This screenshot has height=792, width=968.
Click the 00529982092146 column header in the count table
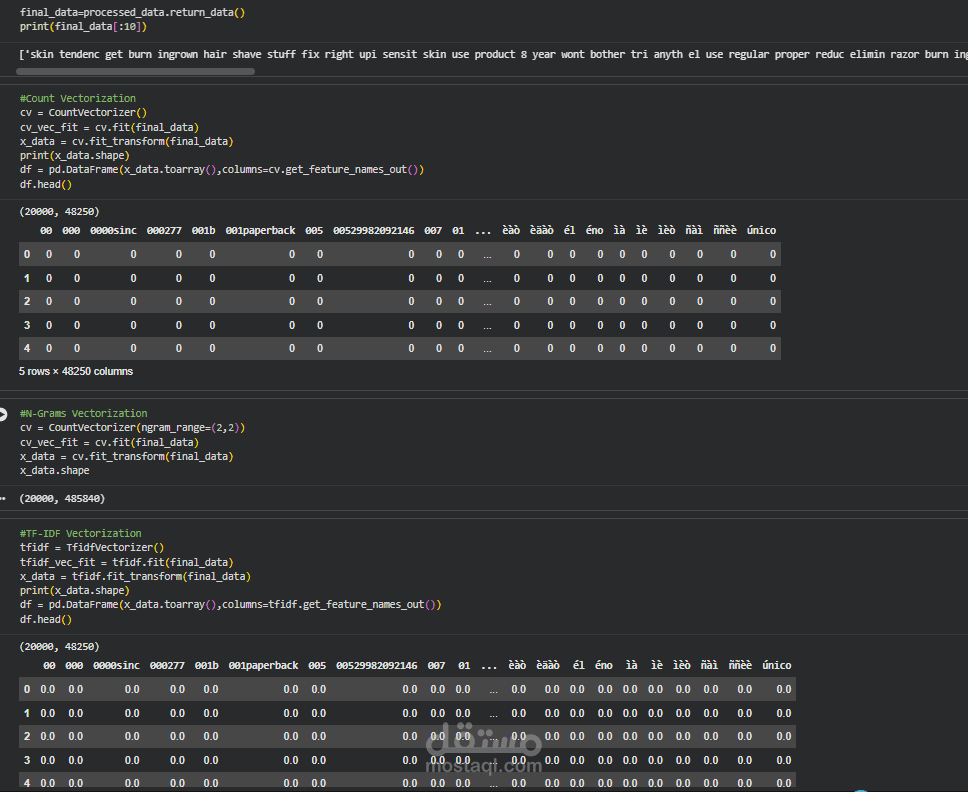pos(373,231)
